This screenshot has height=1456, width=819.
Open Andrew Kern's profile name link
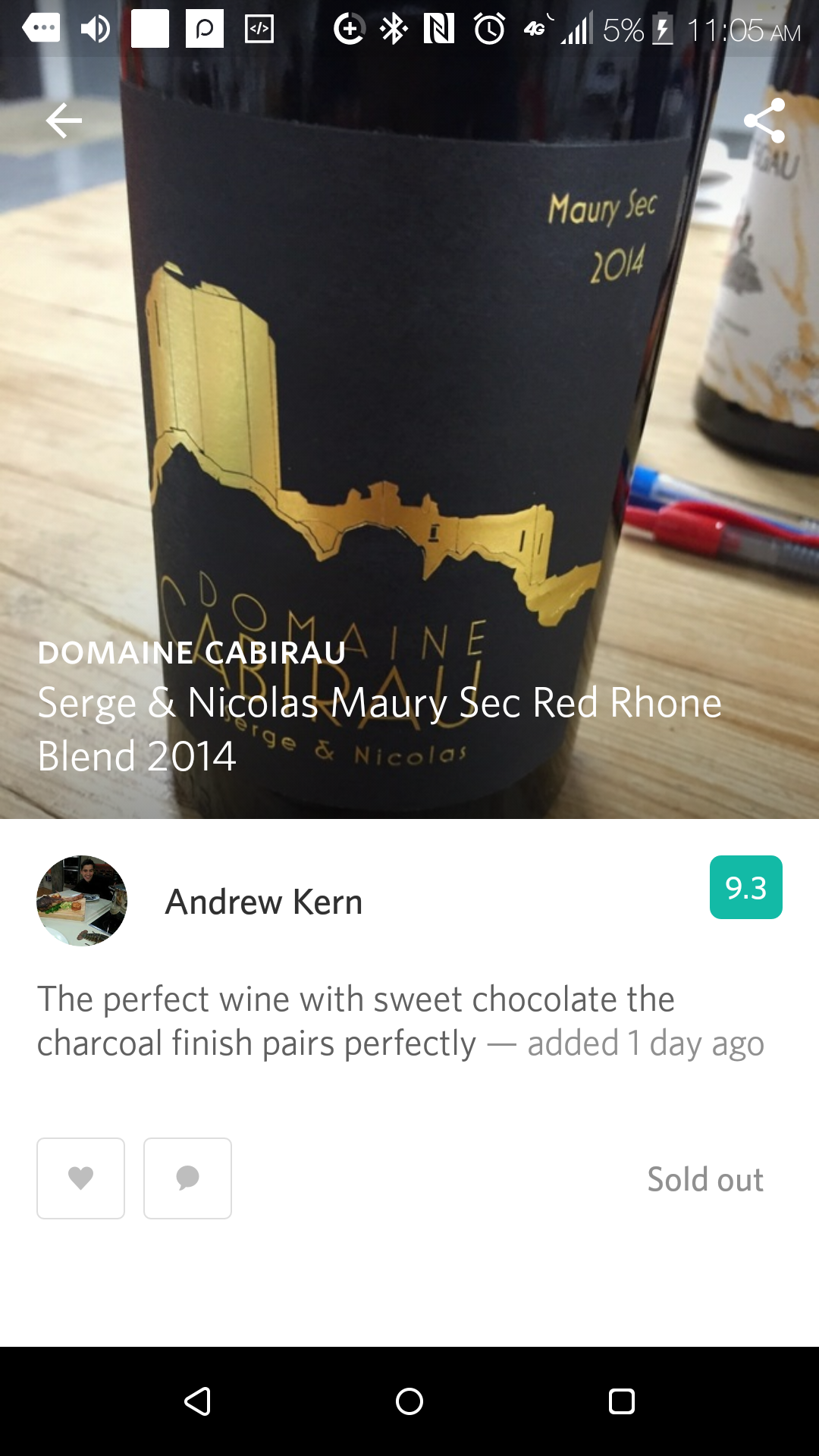pyautogui.click(x=264, y=902)
